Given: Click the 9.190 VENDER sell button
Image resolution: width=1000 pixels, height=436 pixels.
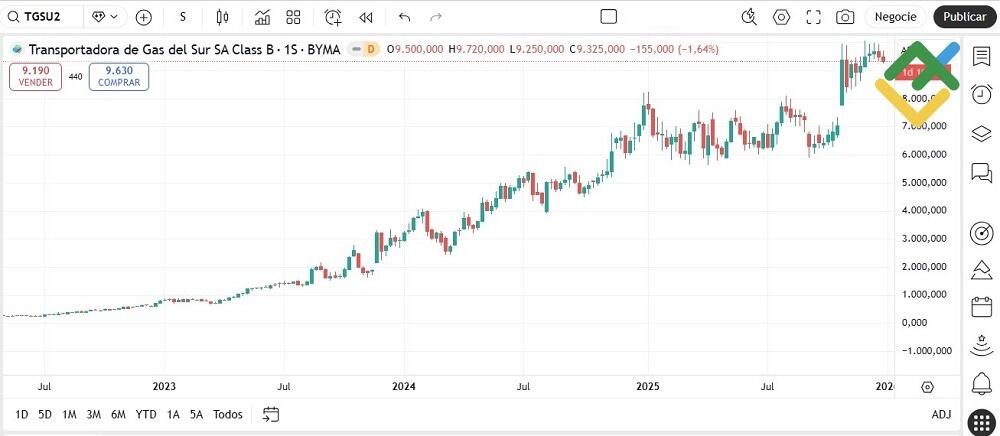Looking at the screenshot, I should 36,76.
